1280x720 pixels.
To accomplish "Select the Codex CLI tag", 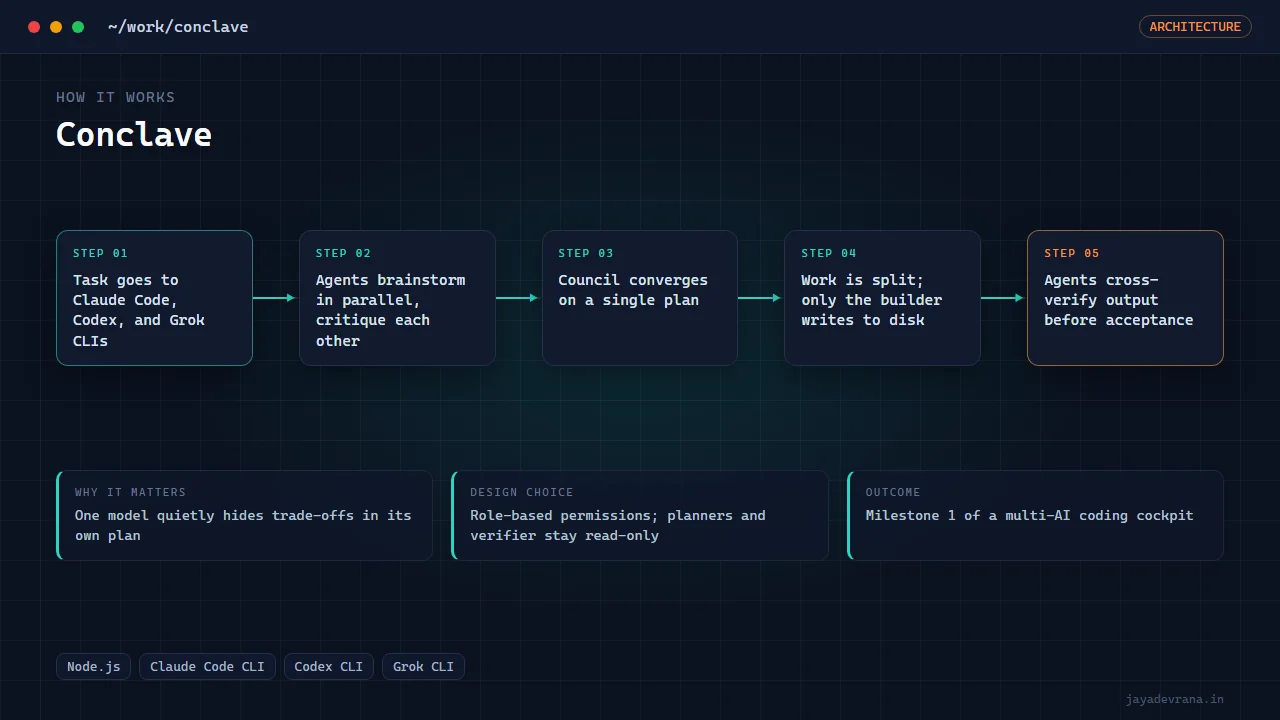I will [x=329, y=667].
